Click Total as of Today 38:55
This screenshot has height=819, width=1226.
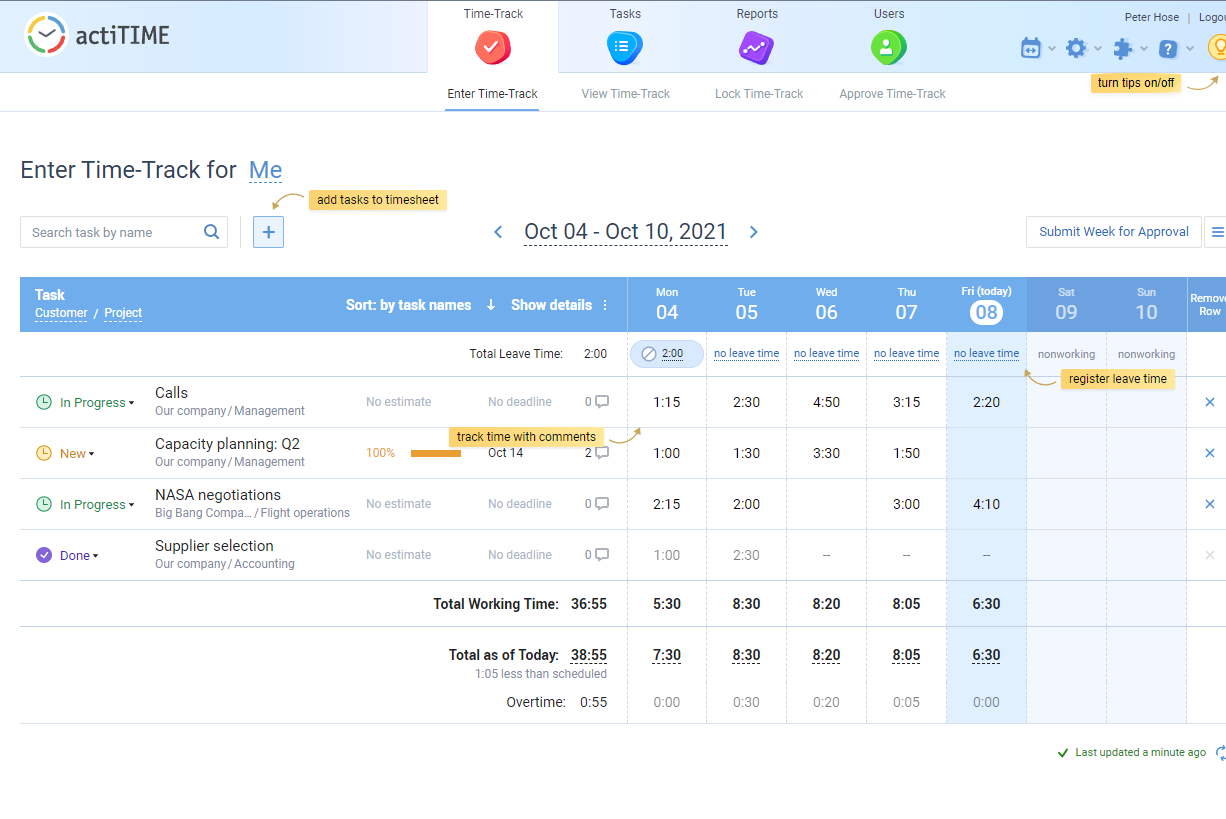click(589, 656)
